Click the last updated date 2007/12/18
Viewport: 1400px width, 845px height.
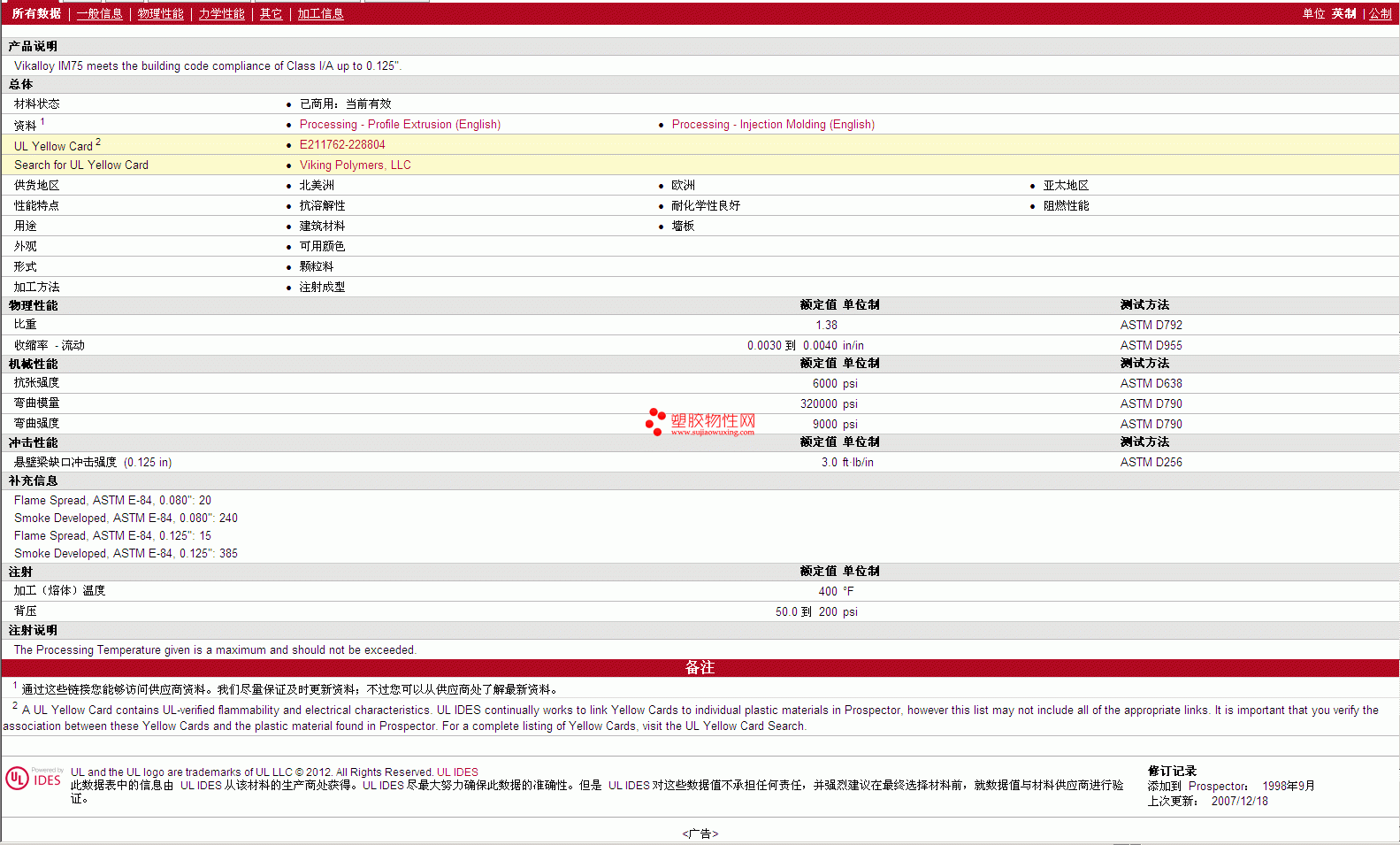click(1239, 802)
